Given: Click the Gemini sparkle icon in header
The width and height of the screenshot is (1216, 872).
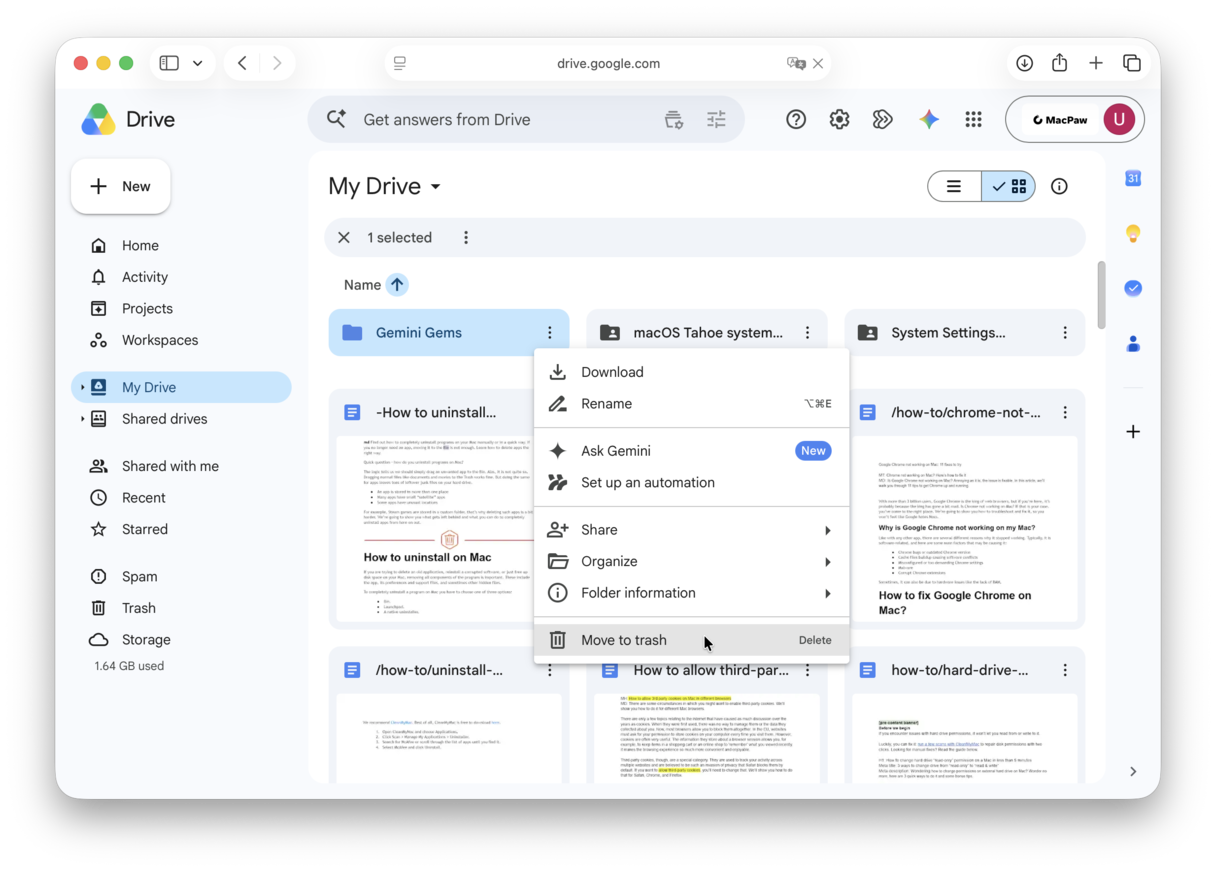Looking at the screenshot, I should coord(929,119).
